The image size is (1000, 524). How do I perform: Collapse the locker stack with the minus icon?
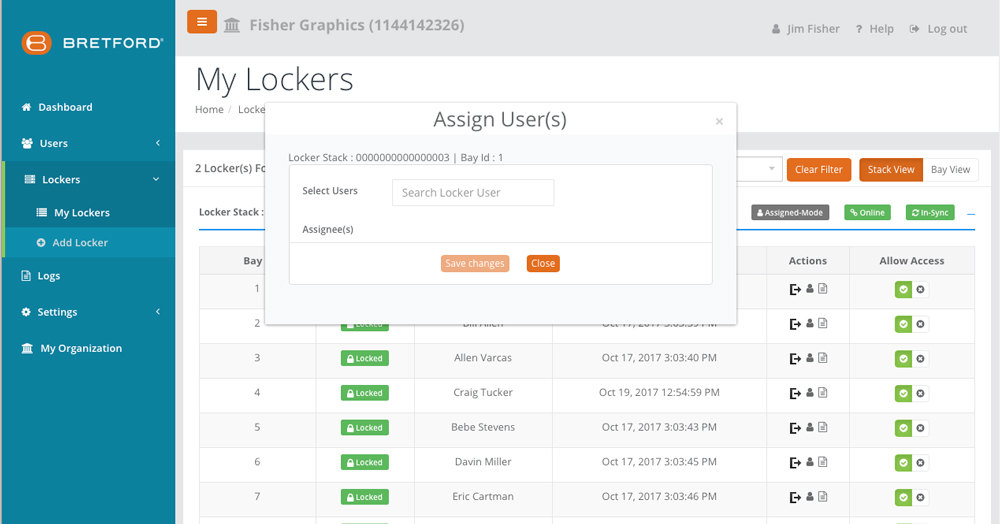pos(971,214)
